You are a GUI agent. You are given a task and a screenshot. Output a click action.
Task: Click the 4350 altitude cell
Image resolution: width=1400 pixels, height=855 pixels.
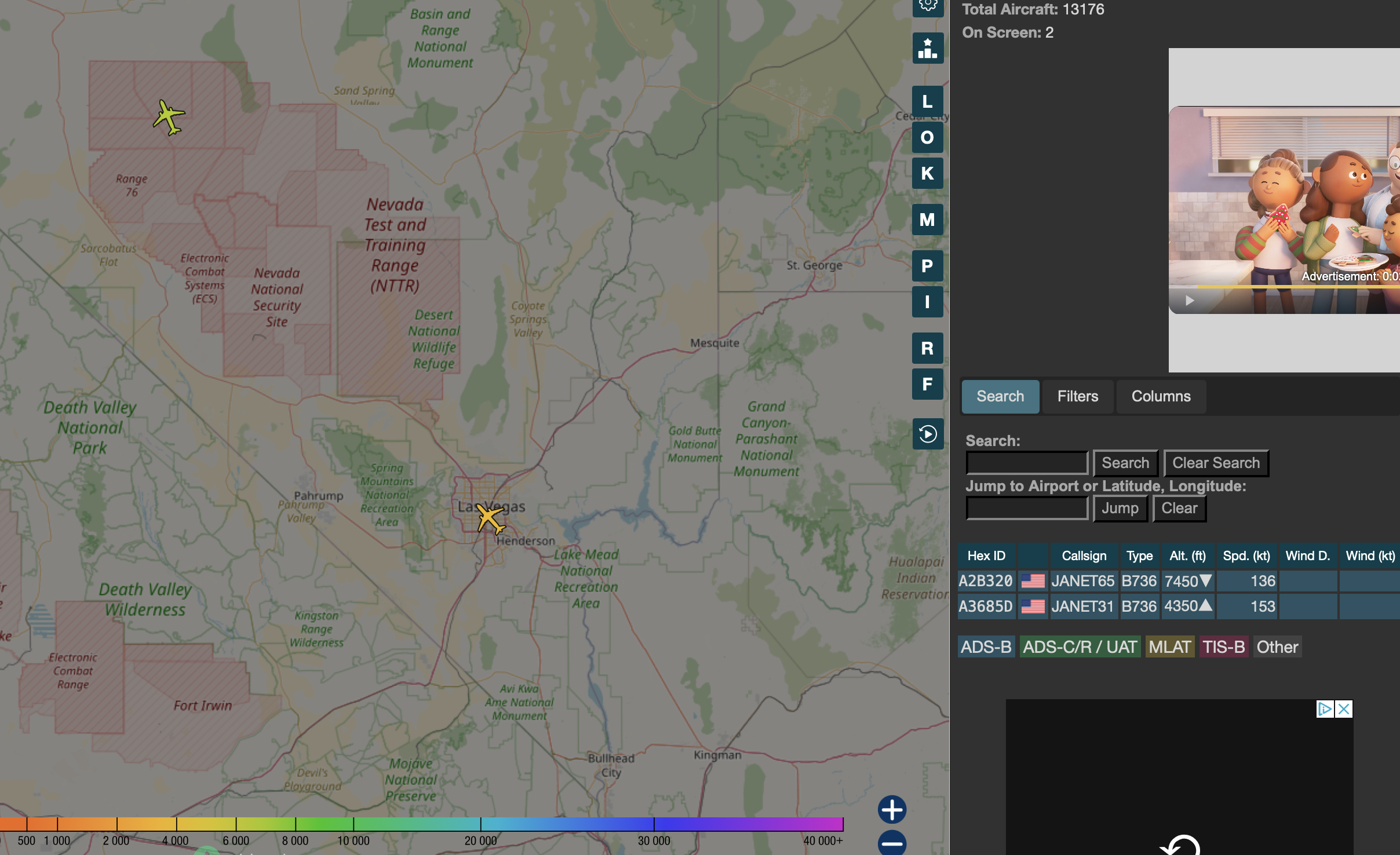coord(1187,606)
